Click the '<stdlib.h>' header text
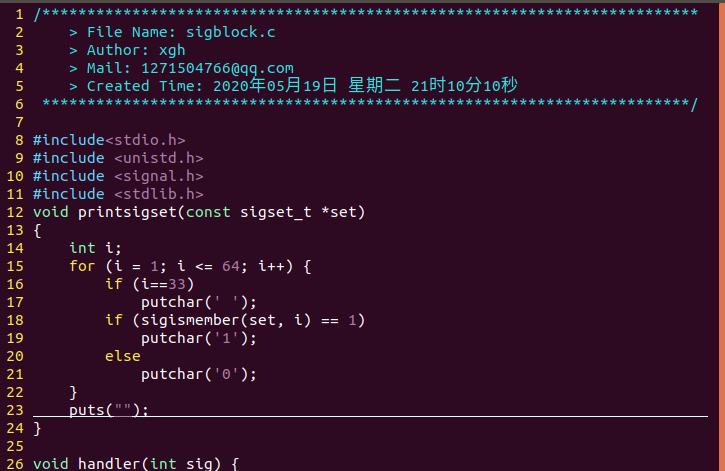This screenshot has height=471, width=725. pyautogui.click(x=158, y=194)
